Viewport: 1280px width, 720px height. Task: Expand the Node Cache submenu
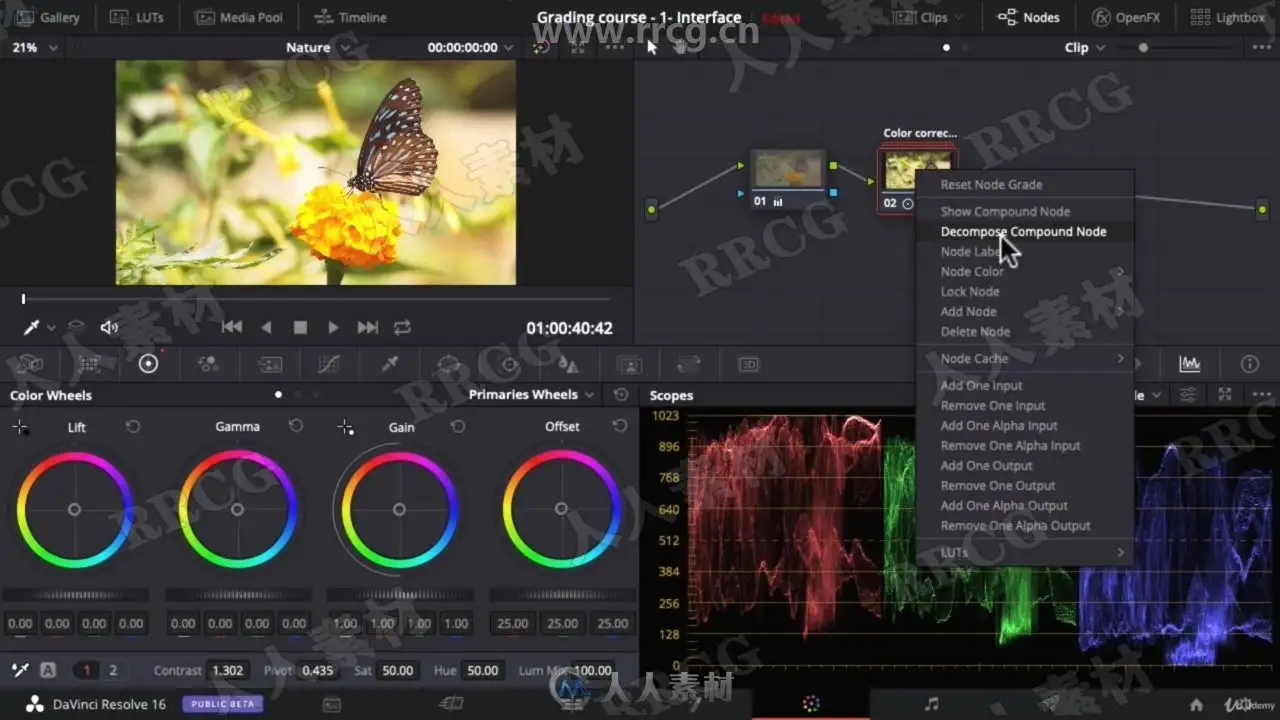1026,358
